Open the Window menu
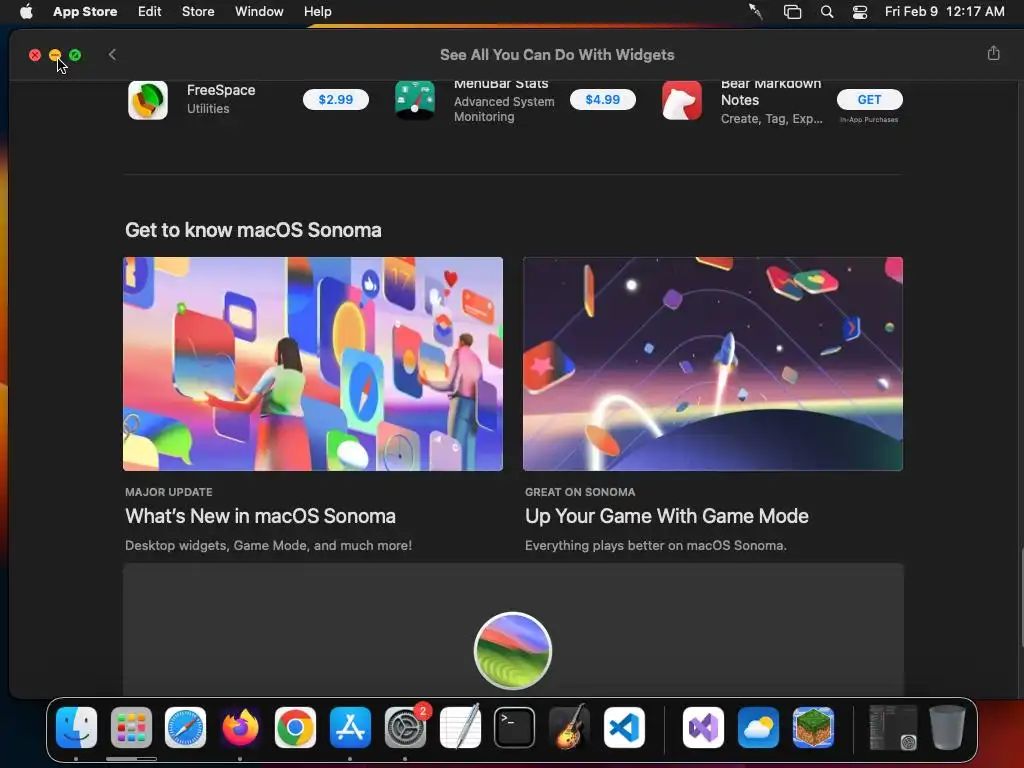 tap(259, 11)
